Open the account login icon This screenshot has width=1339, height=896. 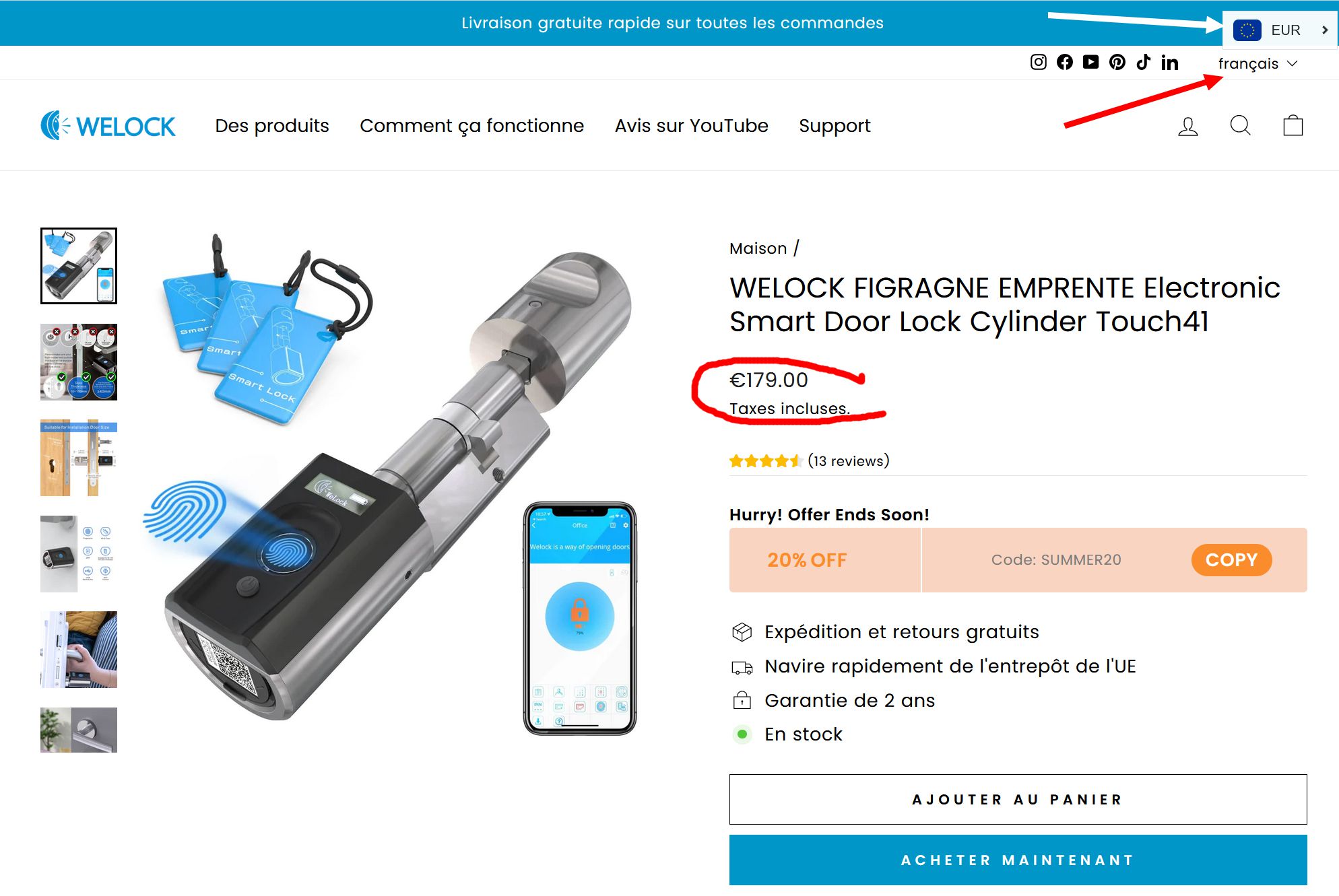1188,126
